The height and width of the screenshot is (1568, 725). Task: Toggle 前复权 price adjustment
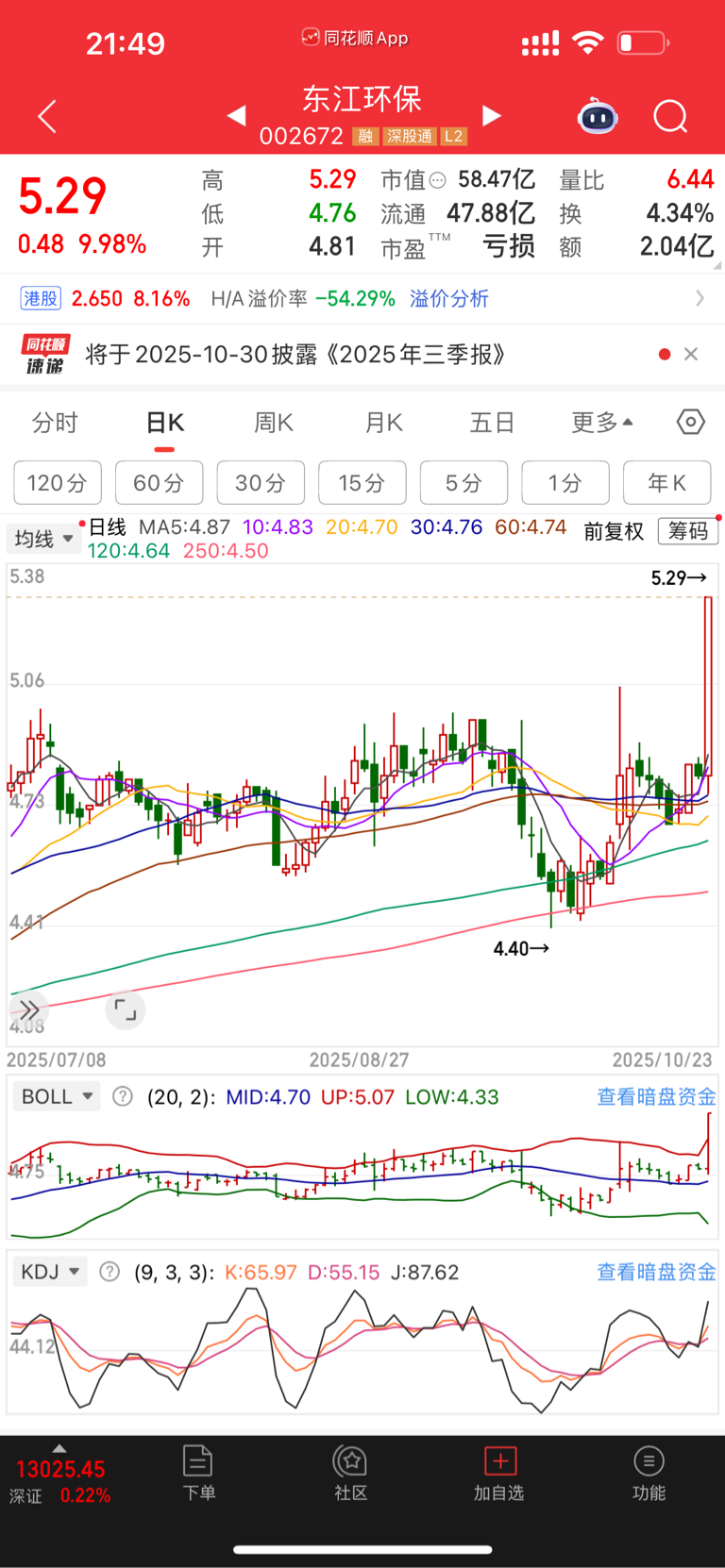point(614,531)
